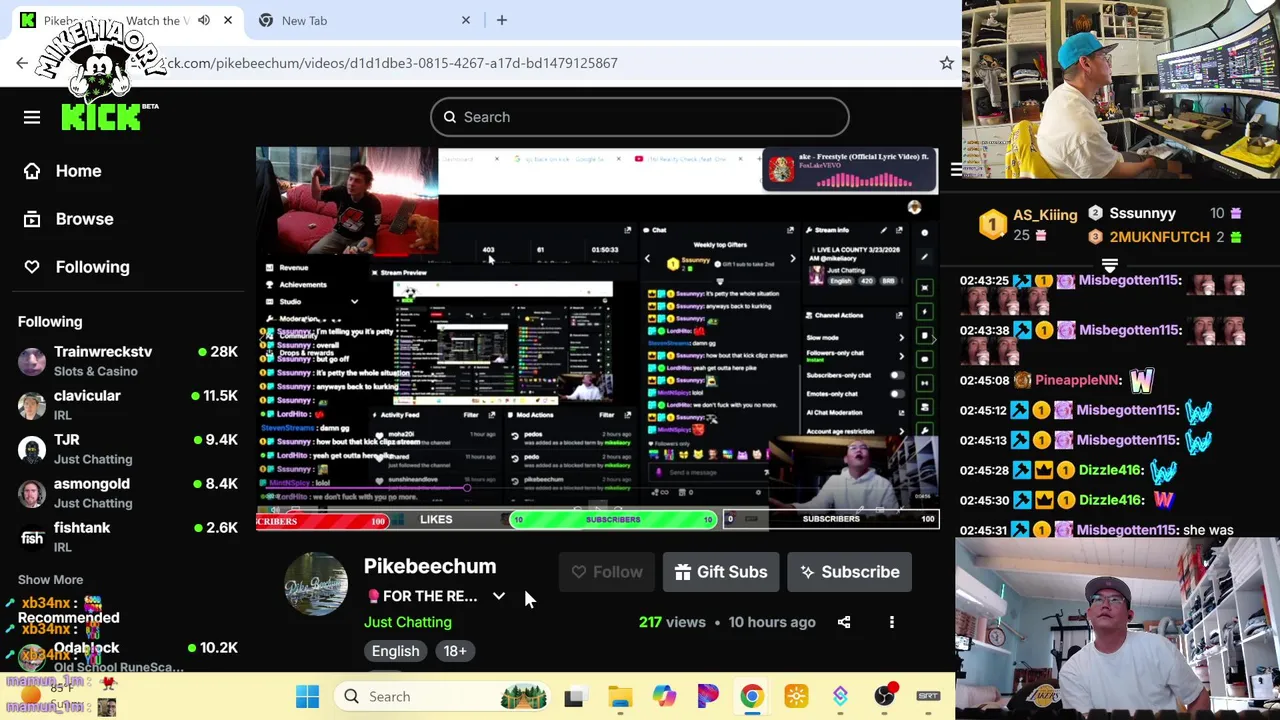1280x720 pixels.
Task: Mute the Pikebeechum tab audio icon
Action: tap(204, 20)
